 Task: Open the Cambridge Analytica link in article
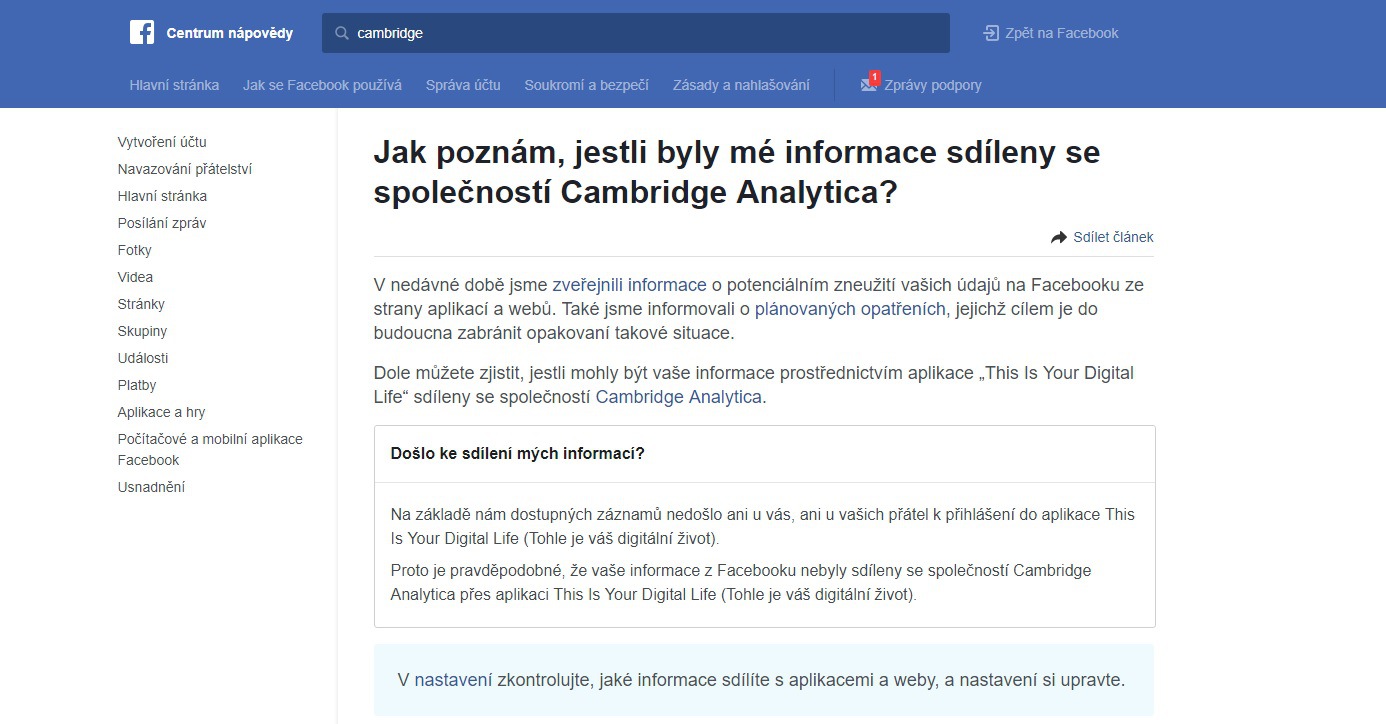coord(678,396)
